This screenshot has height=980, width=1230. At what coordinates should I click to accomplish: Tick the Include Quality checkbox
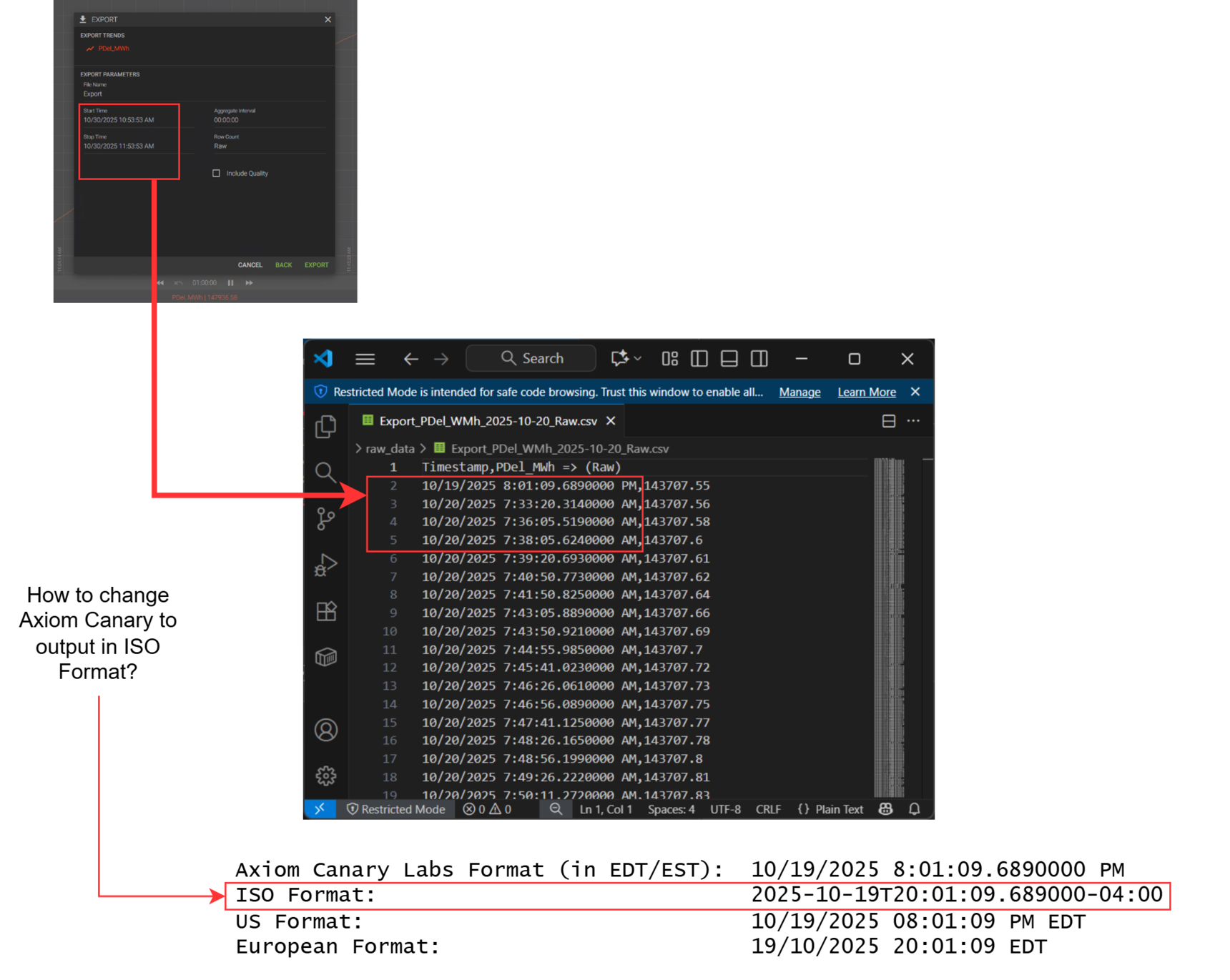(216, 173)
